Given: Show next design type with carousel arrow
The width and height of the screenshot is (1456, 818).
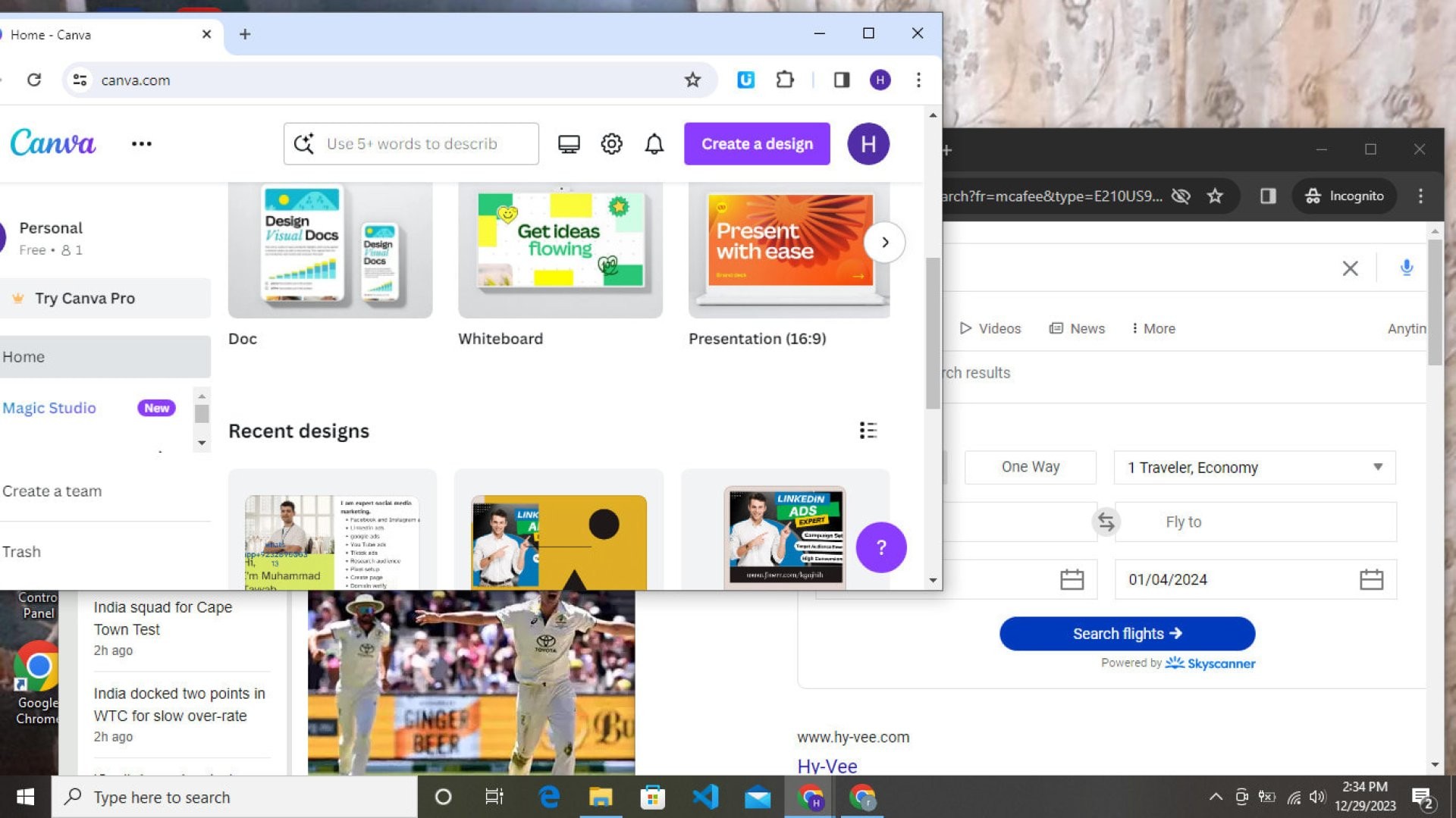Looking at the screenshot, I should pyautogui.click(x=884, y=243).
